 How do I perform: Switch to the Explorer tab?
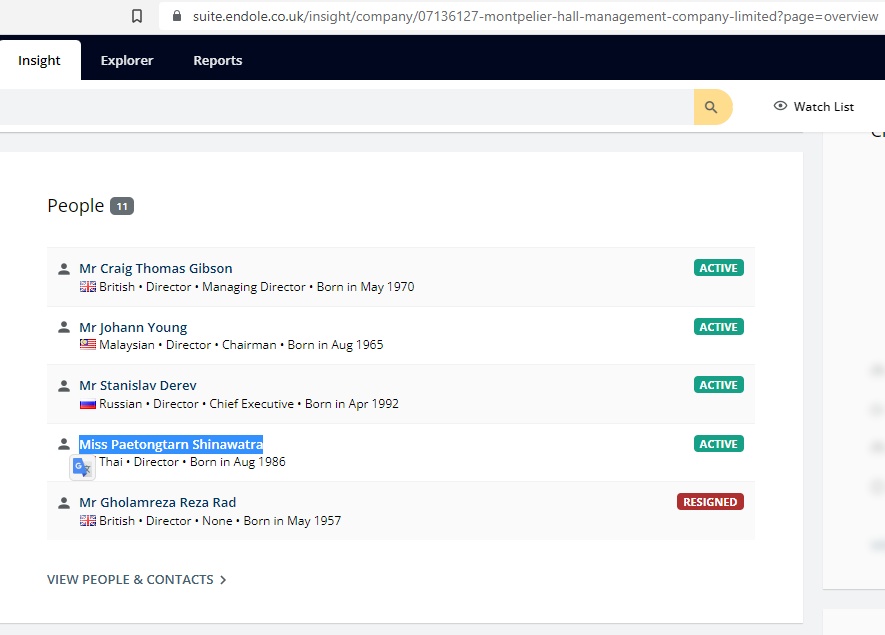pyautogui.click(x=127, y=60)
